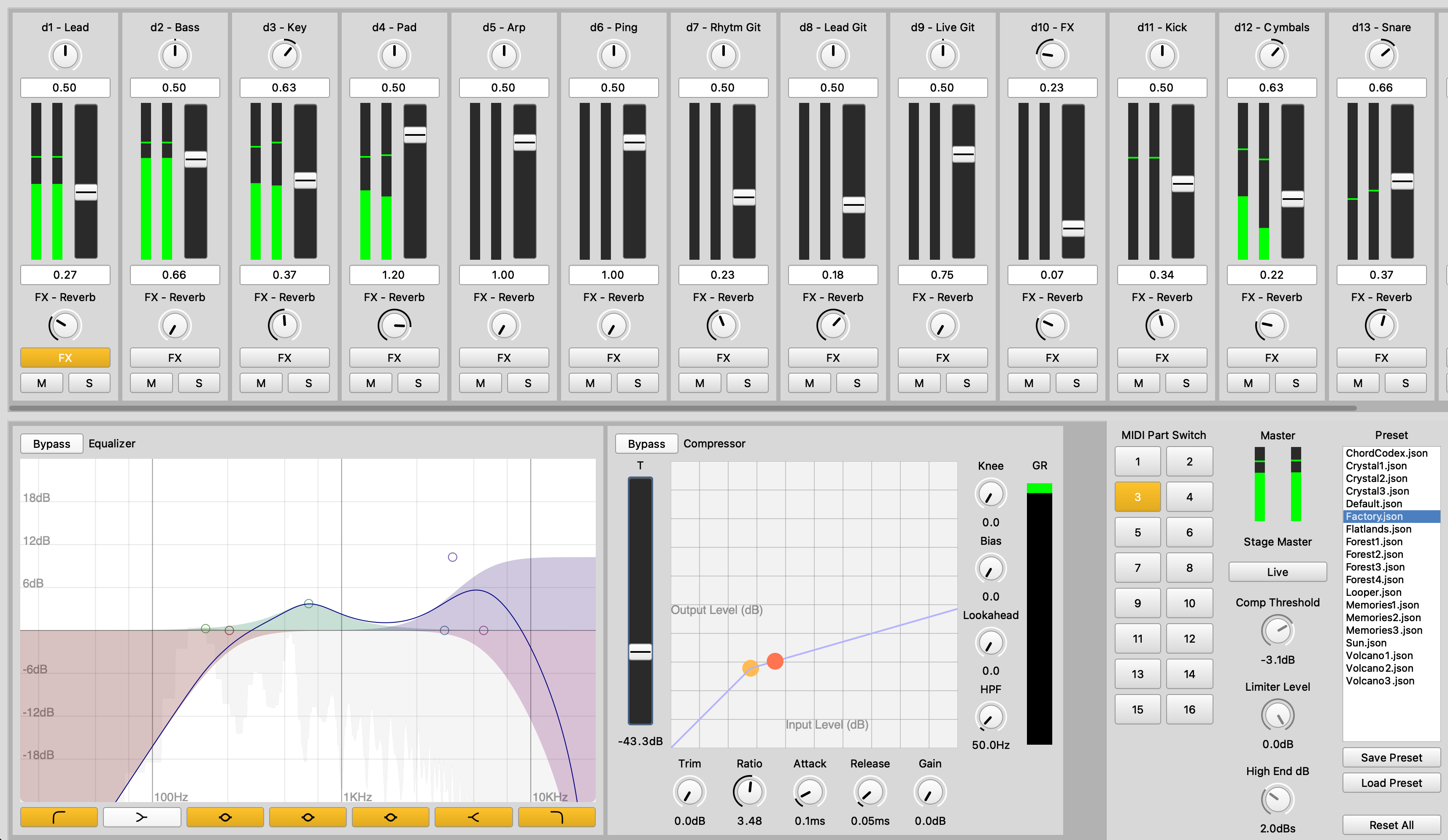Click the d10 - FX volume fader handle
This screenshot has width=1448, height=840.
click(1073, 229)
